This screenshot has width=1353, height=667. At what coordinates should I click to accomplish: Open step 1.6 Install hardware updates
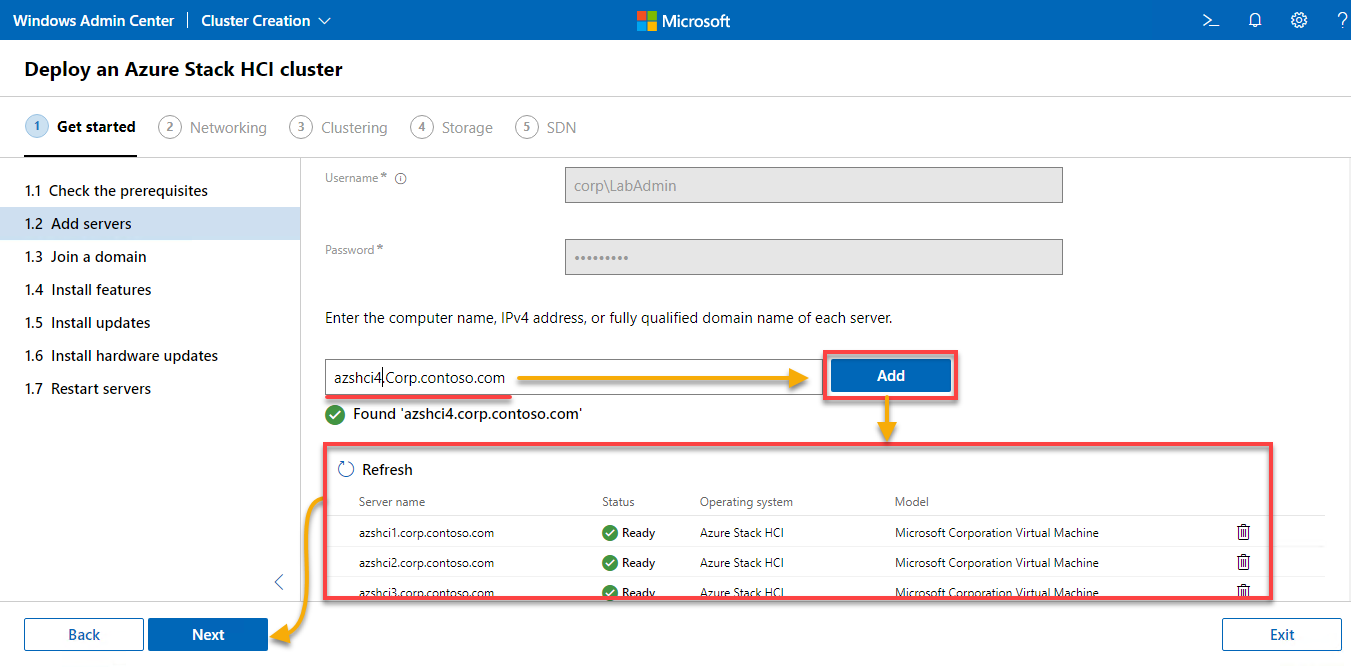click(x=150, y=356)
